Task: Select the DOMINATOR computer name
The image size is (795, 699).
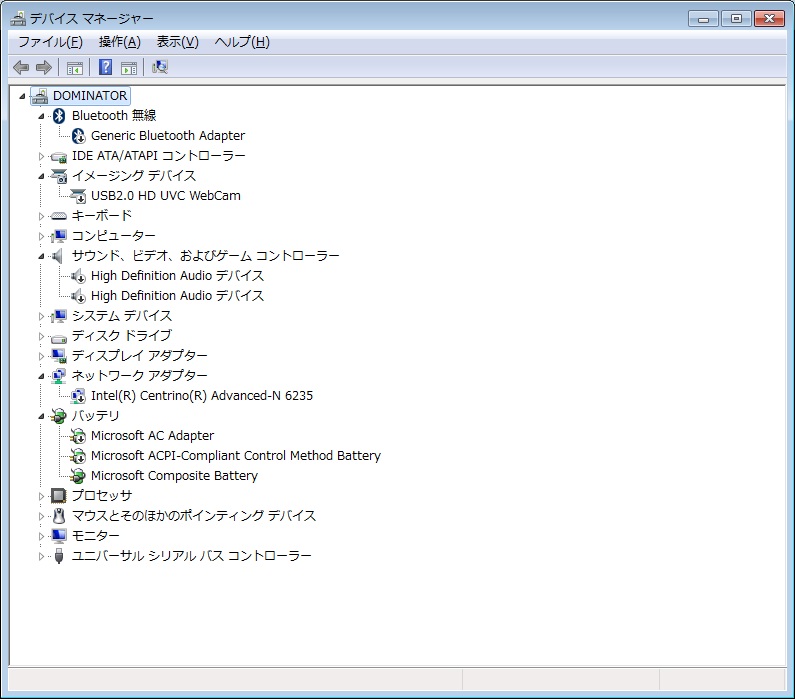Action: click(x=90, y=96)
